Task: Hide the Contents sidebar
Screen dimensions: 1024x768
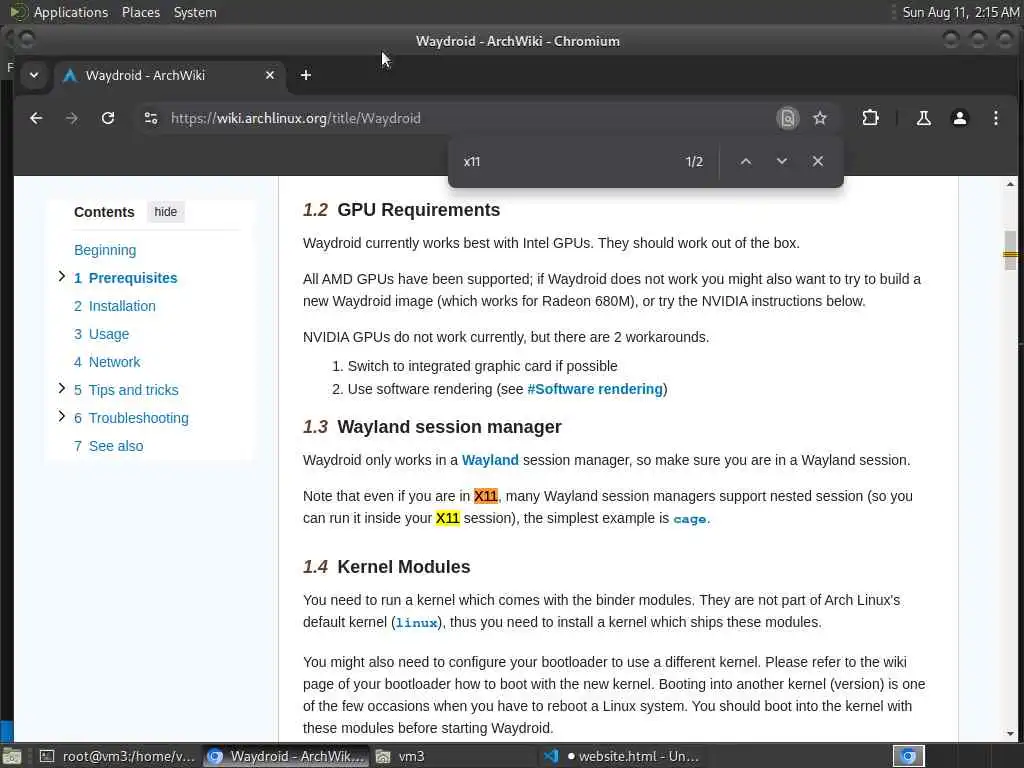Action: coord(165,212)
